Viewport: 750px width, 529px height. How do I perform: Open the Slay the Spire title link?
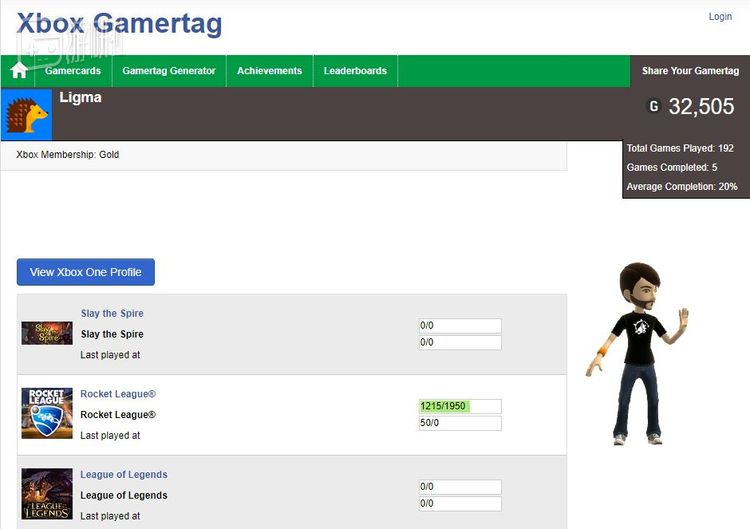tap(112, 313)
